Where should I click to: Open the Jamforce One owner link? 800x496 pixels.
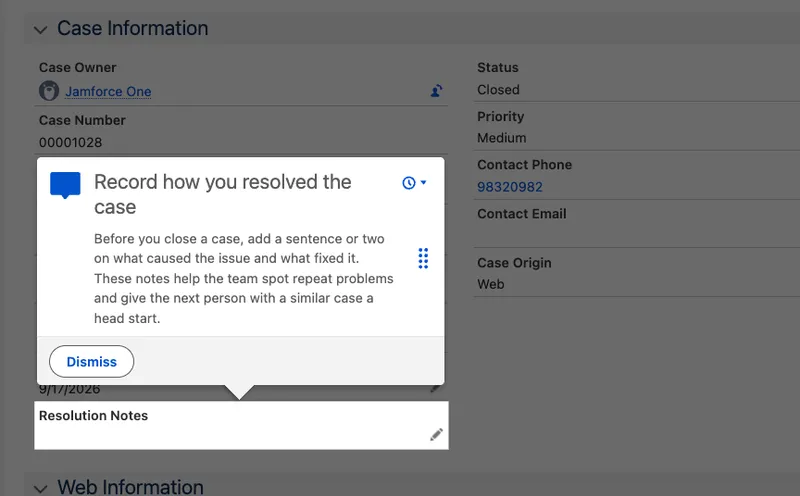point(108,91)
